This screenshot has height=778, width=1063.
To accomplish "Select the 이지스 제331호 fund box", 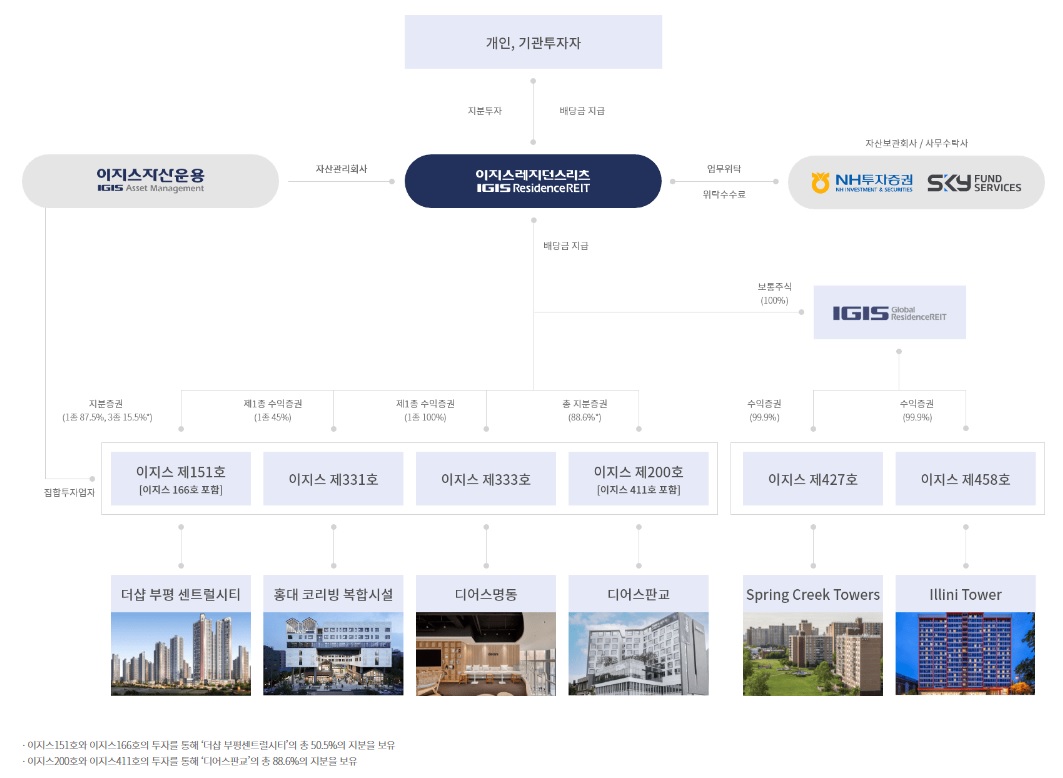I will (334, 479).
